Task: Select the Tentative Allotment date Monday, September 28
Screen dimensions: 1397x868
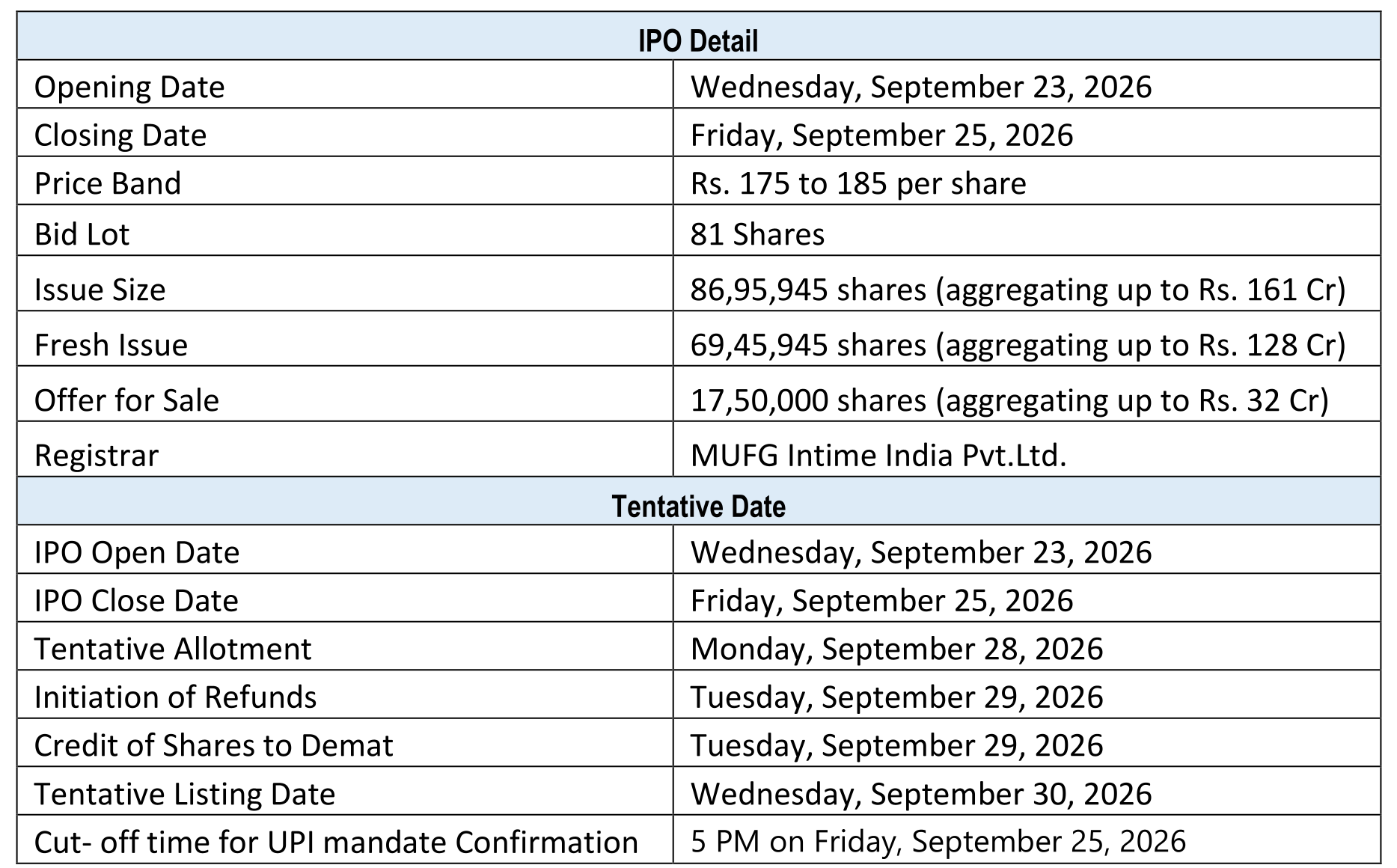Action: pyautogui.click(x=1027, y=646)
